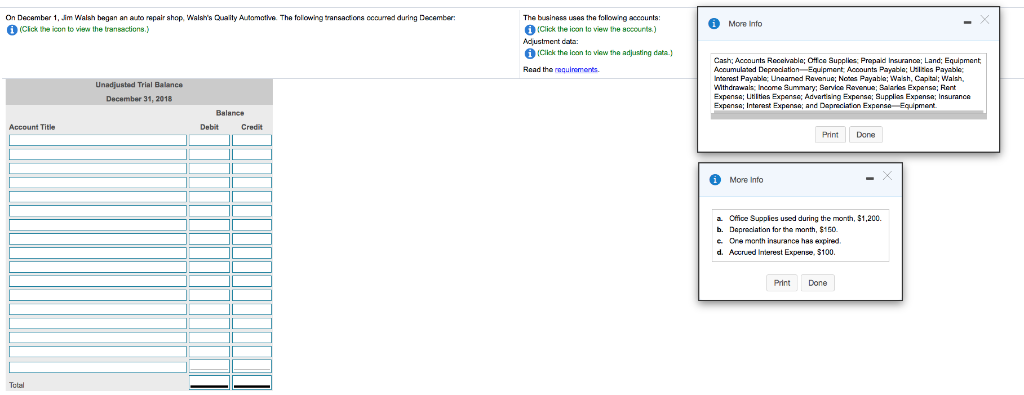Click the 'view the accounts' link text
The width and height of the screenshot is (1024, 395).
[x=596, y=29]
